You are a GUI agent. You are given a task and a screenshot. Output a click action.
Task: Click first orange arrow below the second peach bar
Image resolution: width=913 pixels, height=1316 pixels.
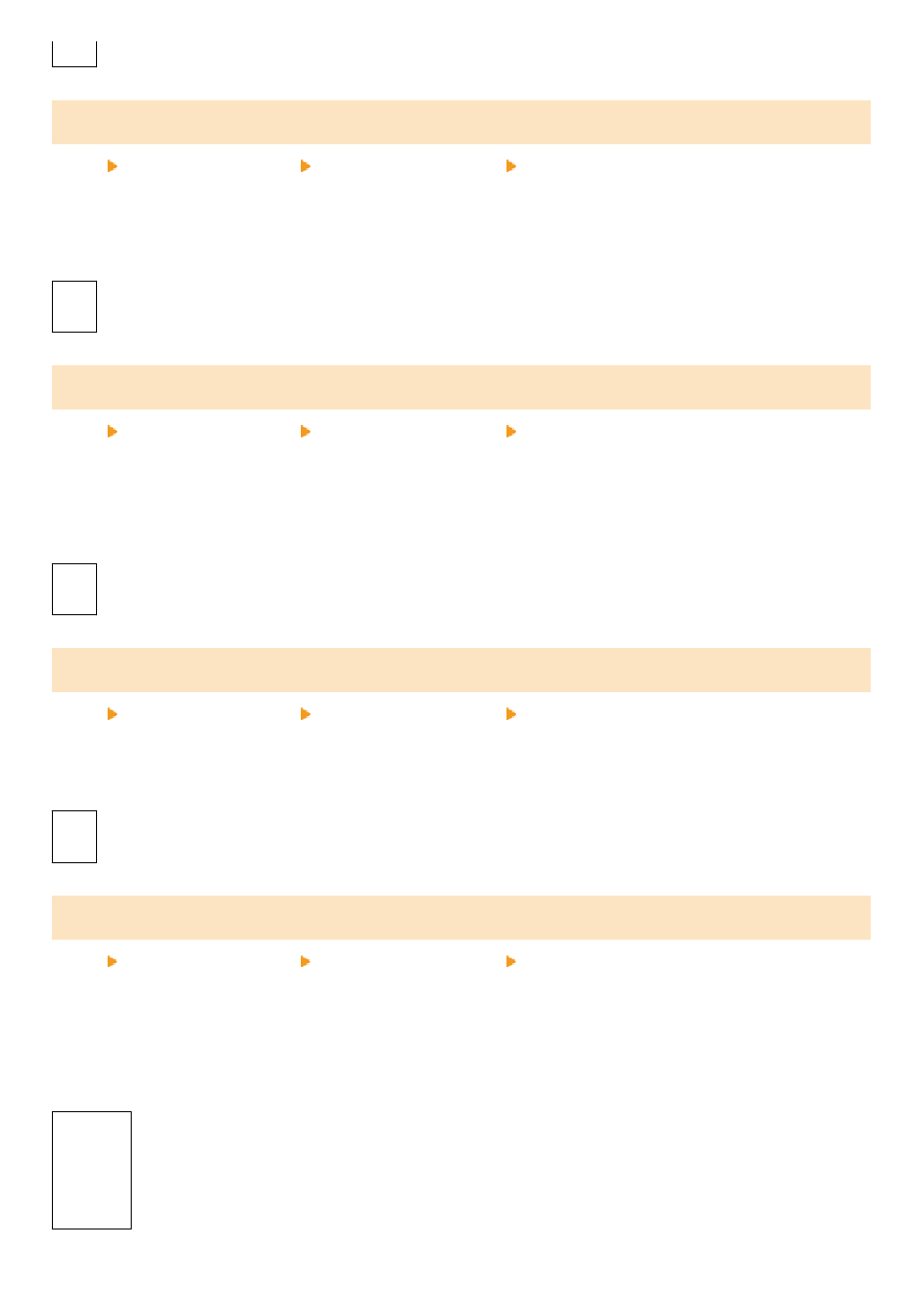(112, 432)
